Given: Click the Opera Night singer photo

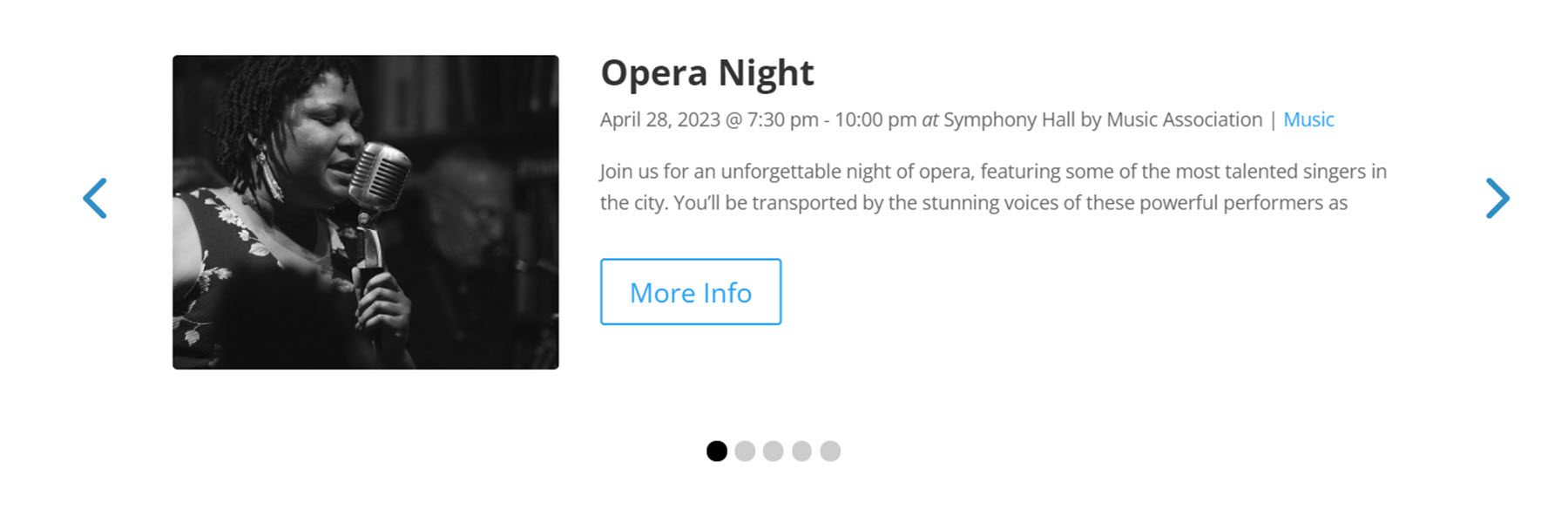Looking at the screenshot, I should click(x=365, y=212).
